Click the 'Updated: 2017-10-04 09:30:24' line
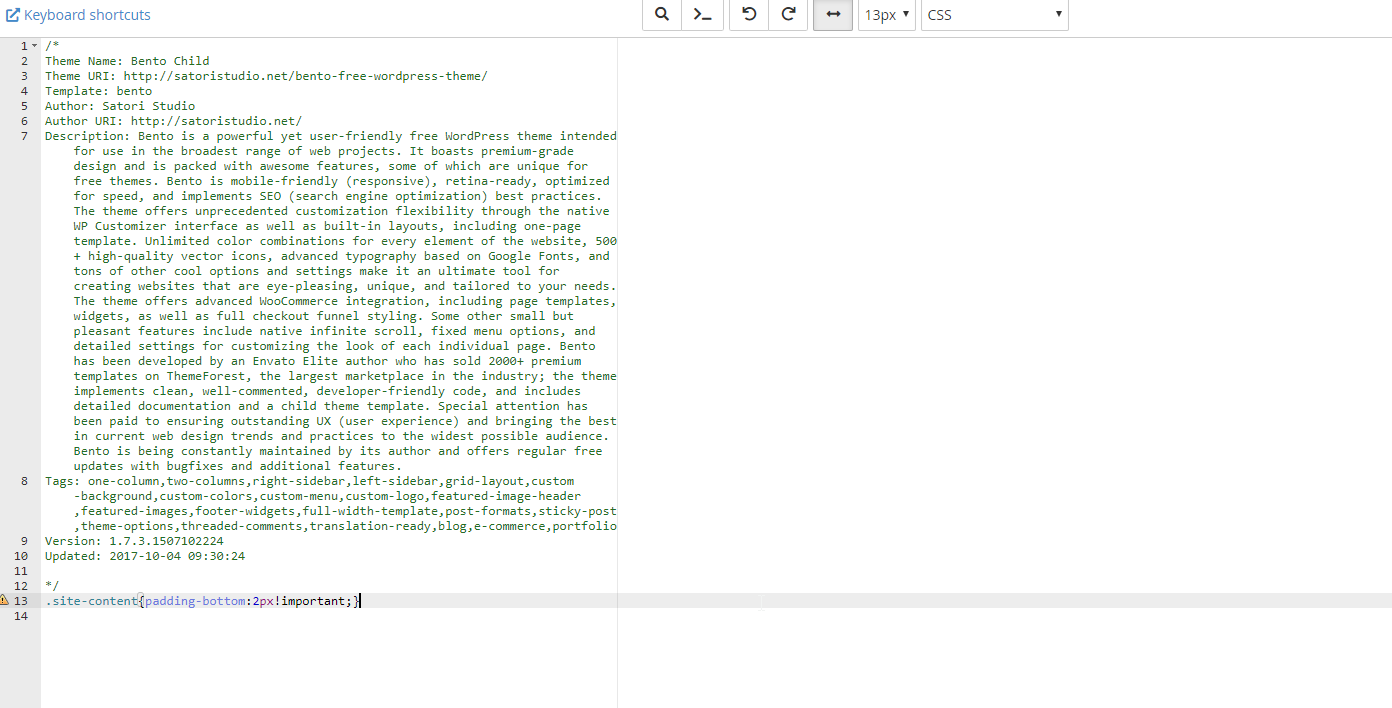1392x708 pixels. [x=145, y=556]
